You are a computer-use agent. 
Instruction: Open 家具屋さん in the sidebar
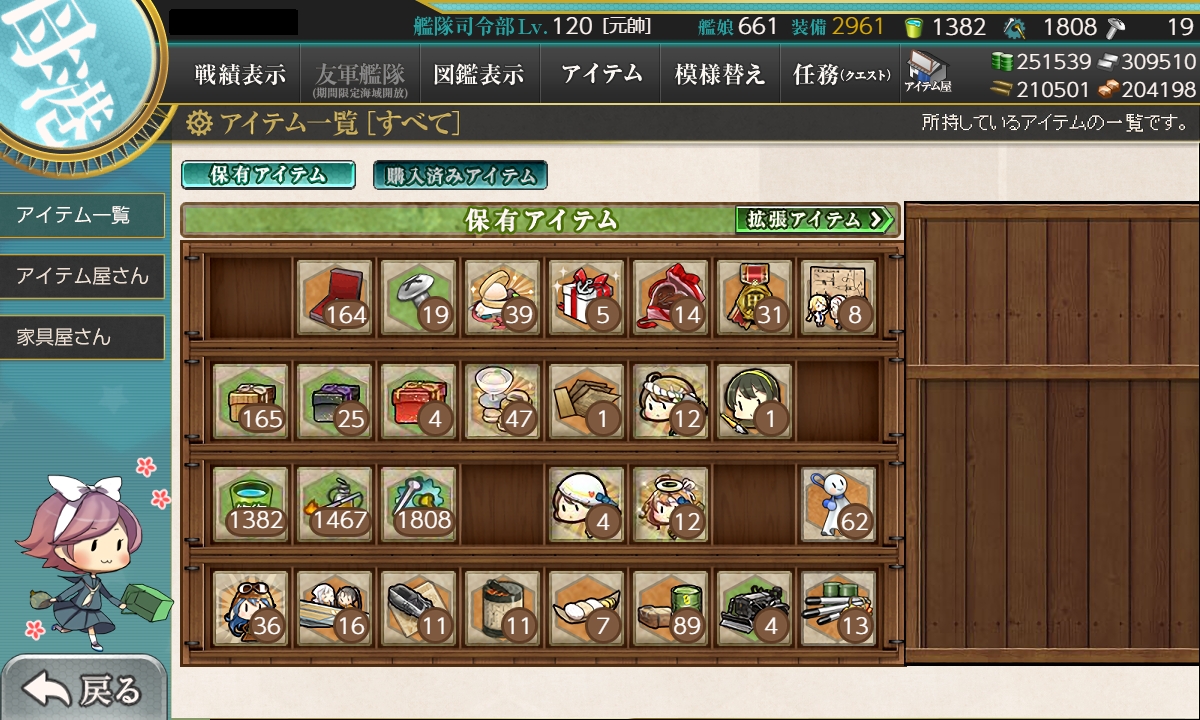[82, 338]
